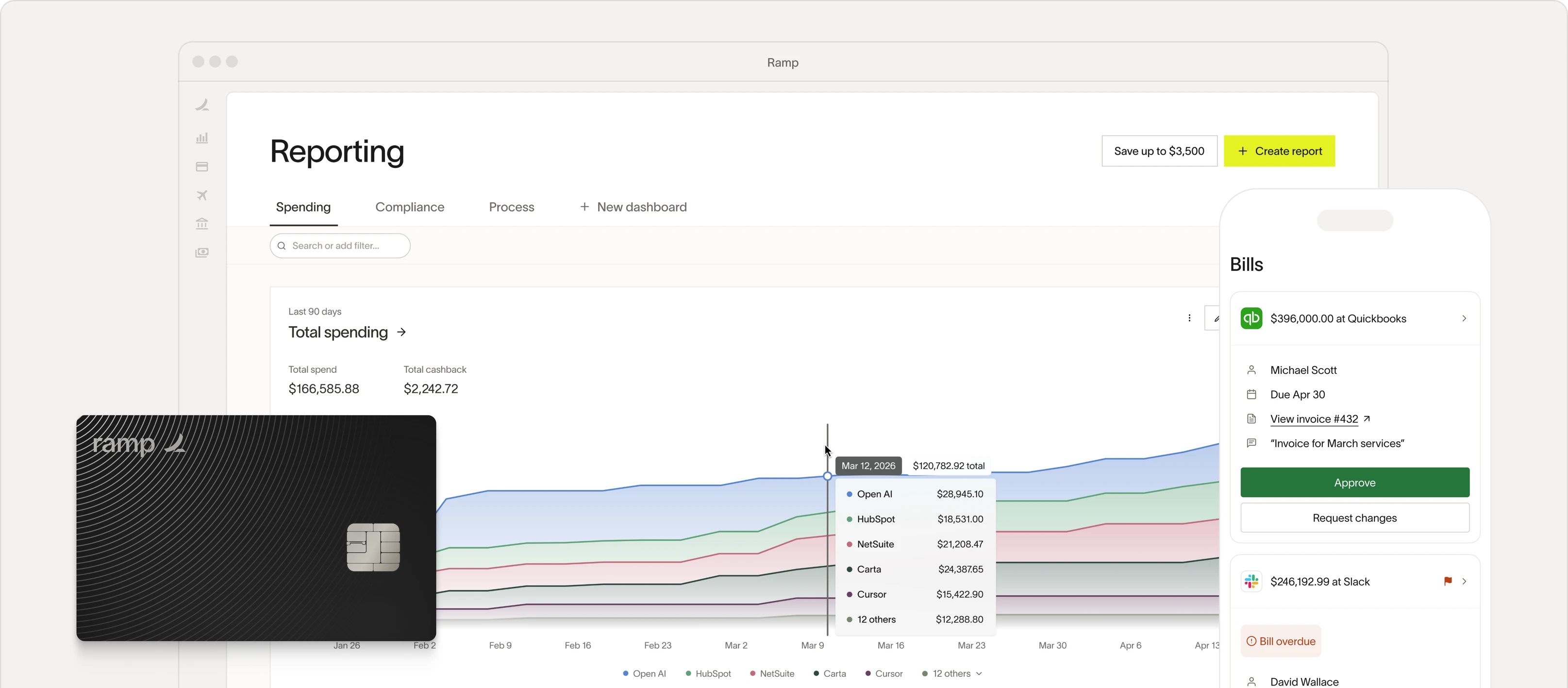
Task: Click the Reporting page heading
Action: click(336, 151)
